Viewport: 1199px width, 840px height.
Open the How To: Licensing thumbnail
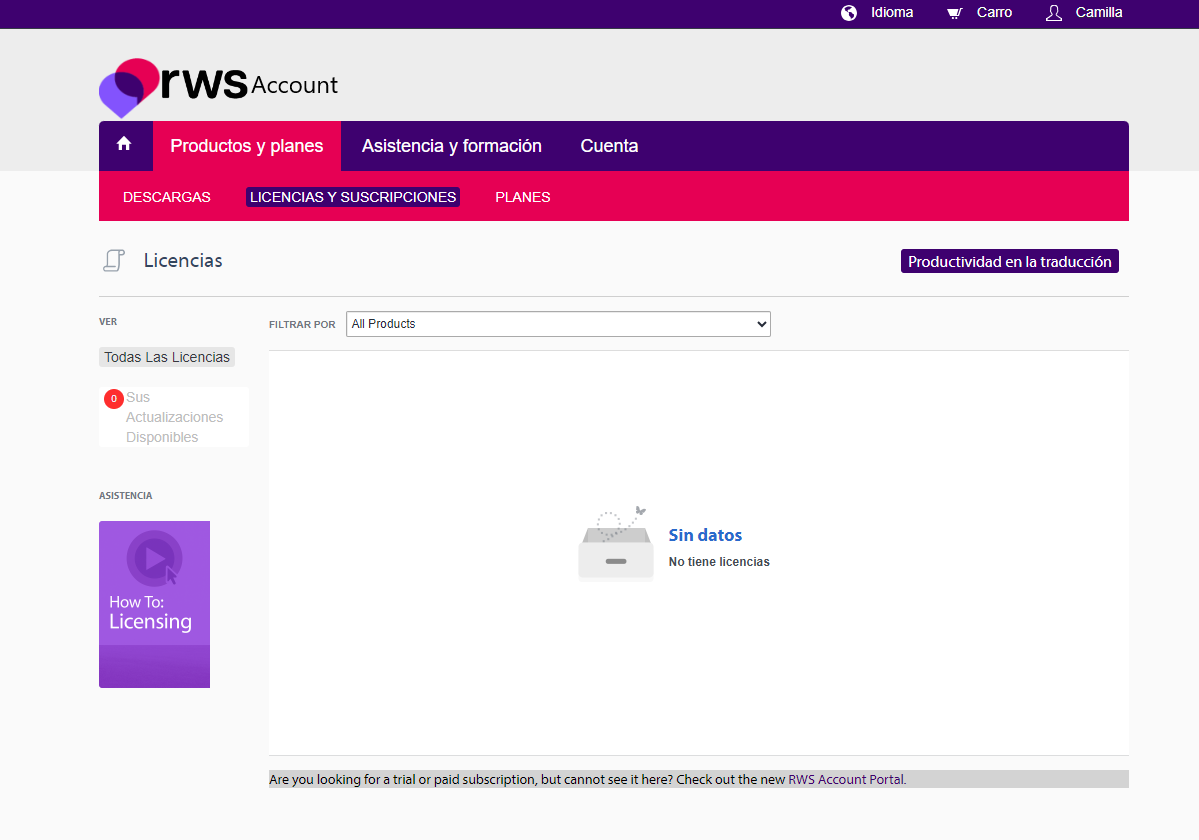tap(154, 604)
